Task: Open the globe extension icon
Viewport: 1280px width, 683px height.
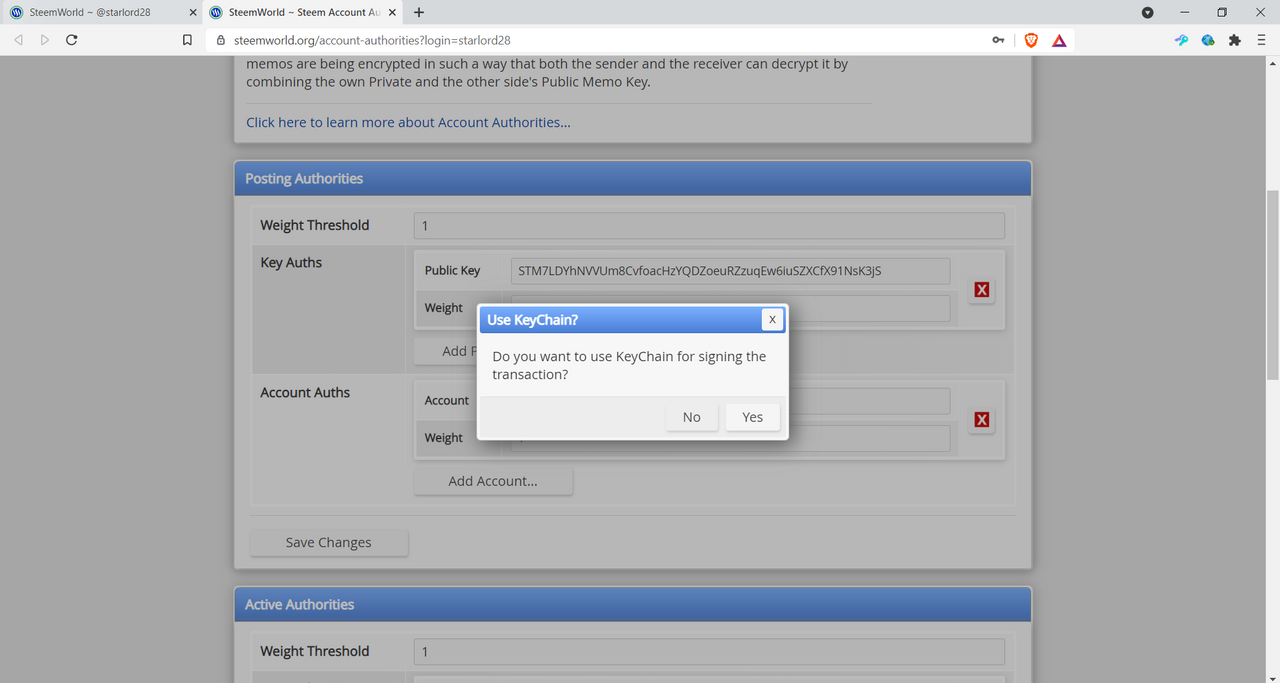Action: tap(1208, 40)
